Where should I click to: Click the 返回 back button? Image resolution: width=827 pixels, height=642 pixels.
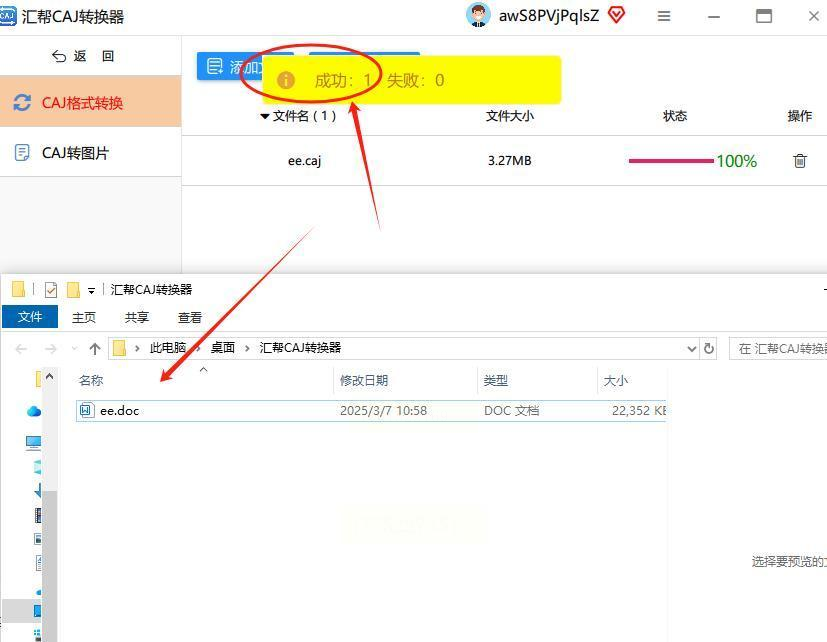[x=83, y=56]
